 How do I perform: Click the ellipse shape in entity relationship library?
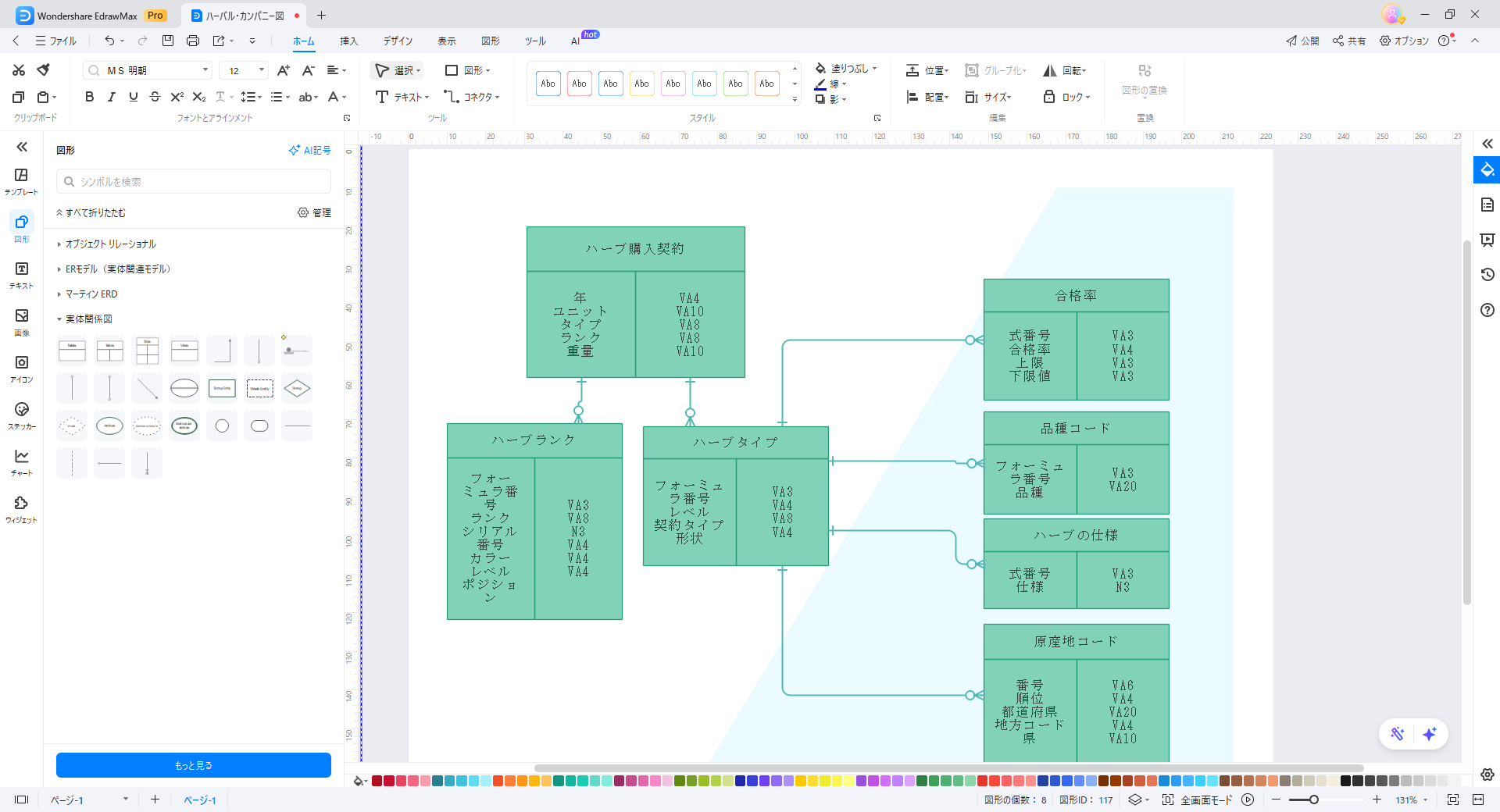184,388
